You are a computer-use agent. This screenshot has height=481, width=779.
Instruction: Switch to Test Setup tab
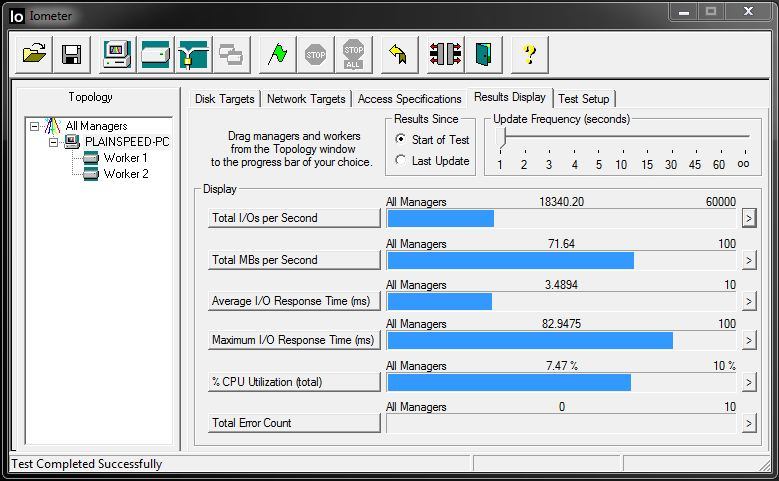point(584,99)
